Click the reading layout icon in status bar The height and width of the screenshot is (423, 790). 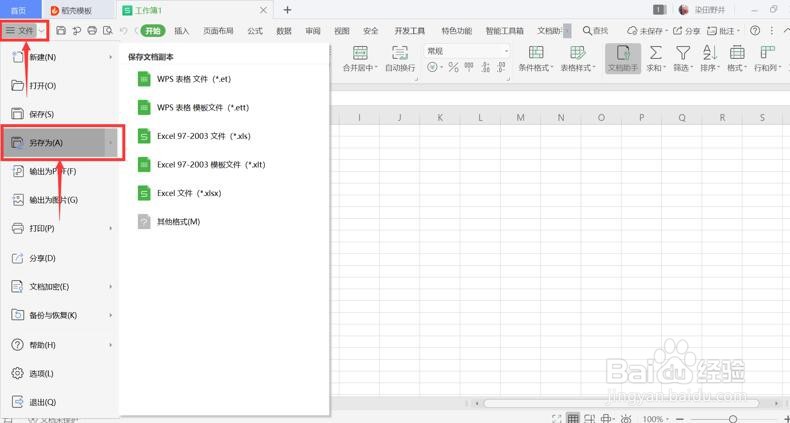[607, 418]
